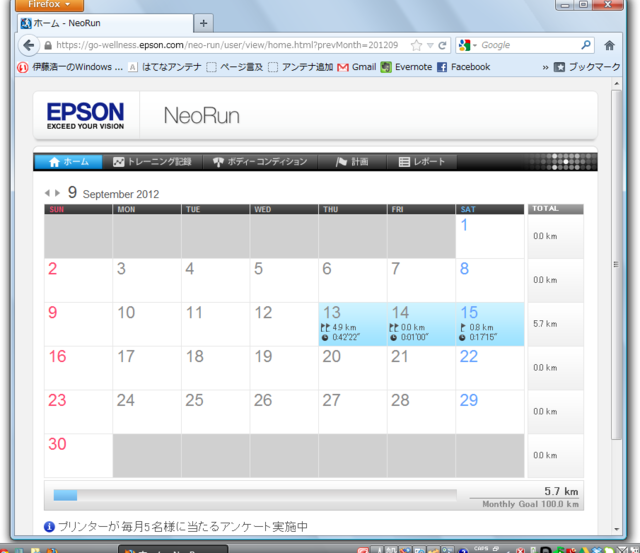Viewport: 640px width, 553px height.
Task: Click the September 2012 month heading
Action: (121, 194)
